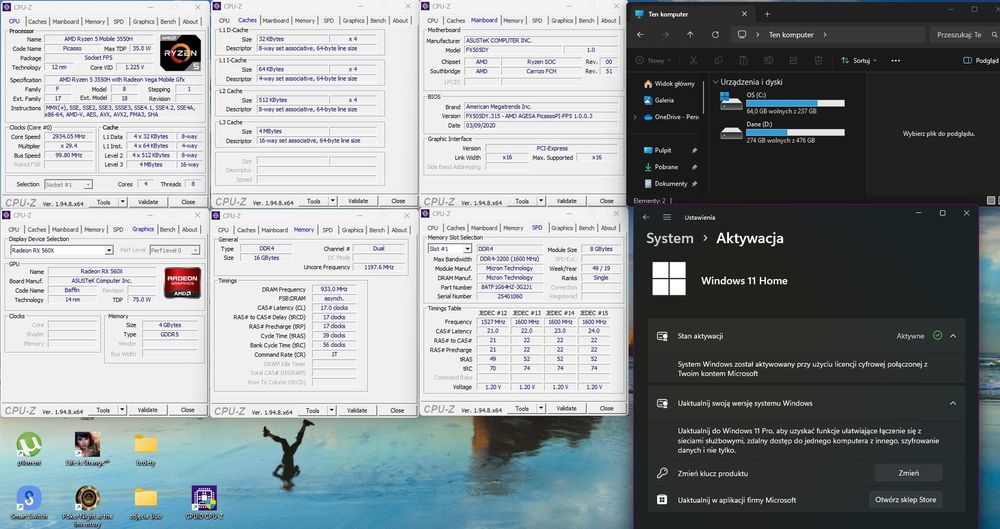
Task: Click the Ten komputer address bar breadcrumb
Action: tap(791, 35)
